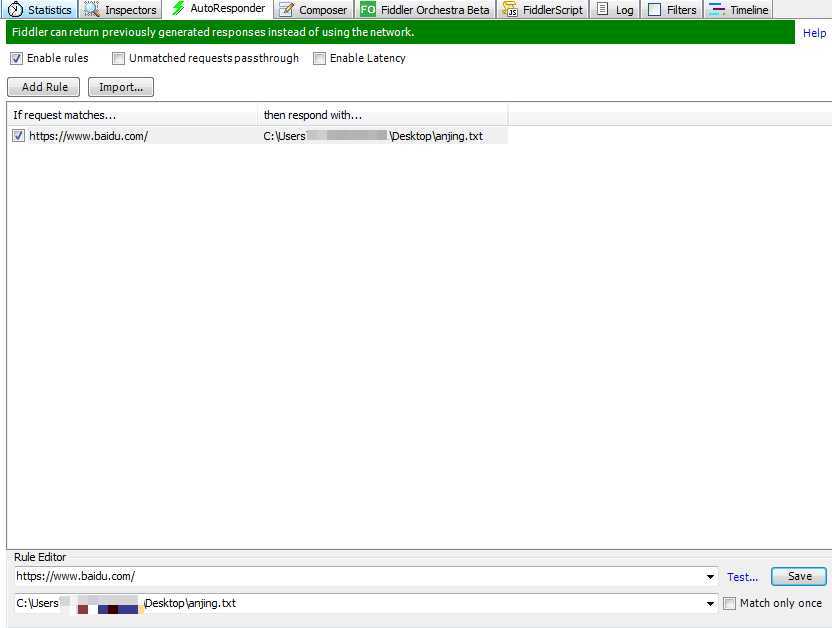Image resolution: width=832 pixels, height=628 pixels.
Task: Switch to Fiddler Orchestra Beta tab
Action: coord(425,10)
